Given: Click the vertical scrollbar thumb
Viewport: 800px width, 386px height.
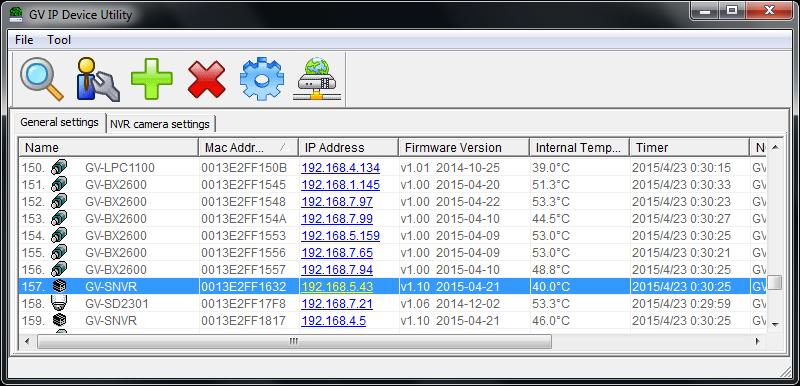Looking at the screenshot, I should click(x=775, y=282).
